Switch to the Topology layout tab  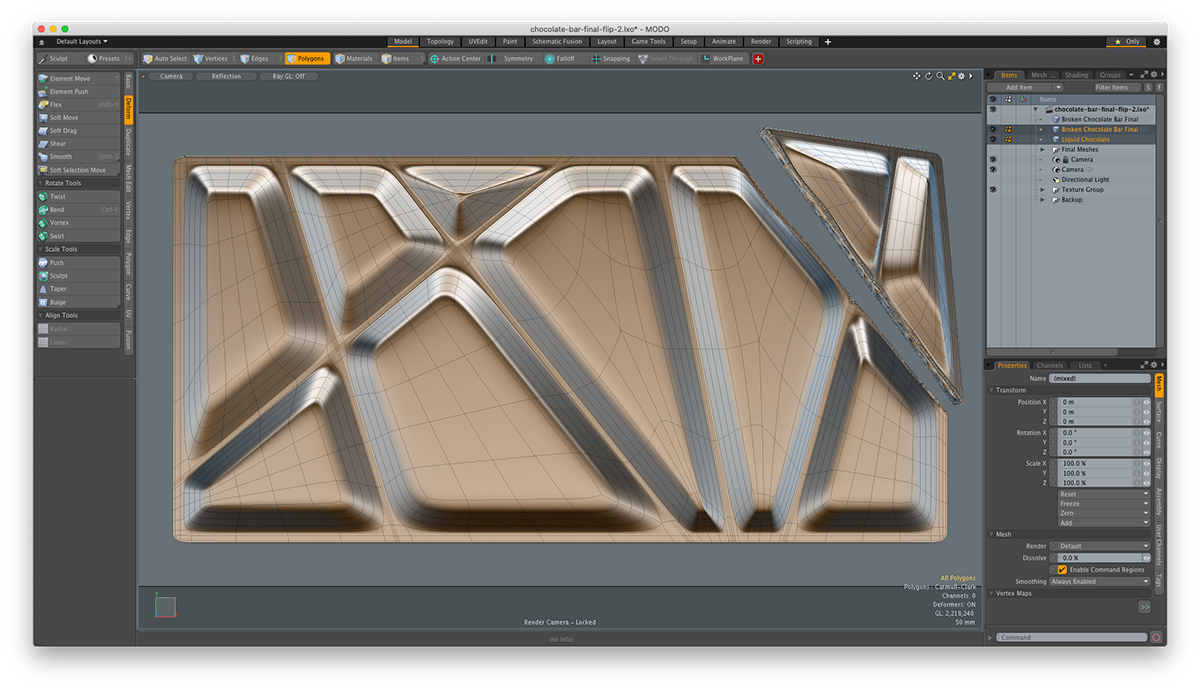tap(440, 42)
